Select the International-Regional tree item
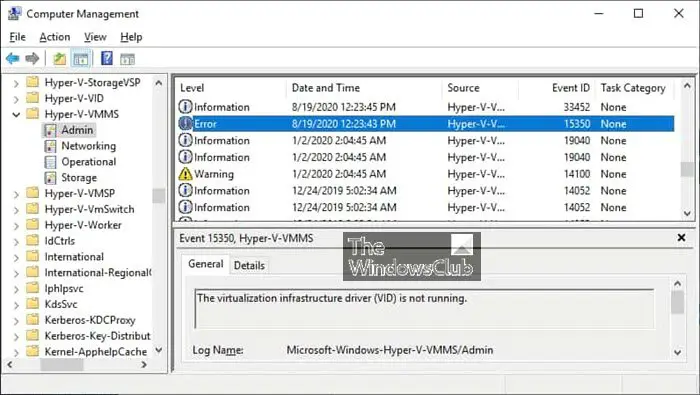 click(98, 272)
